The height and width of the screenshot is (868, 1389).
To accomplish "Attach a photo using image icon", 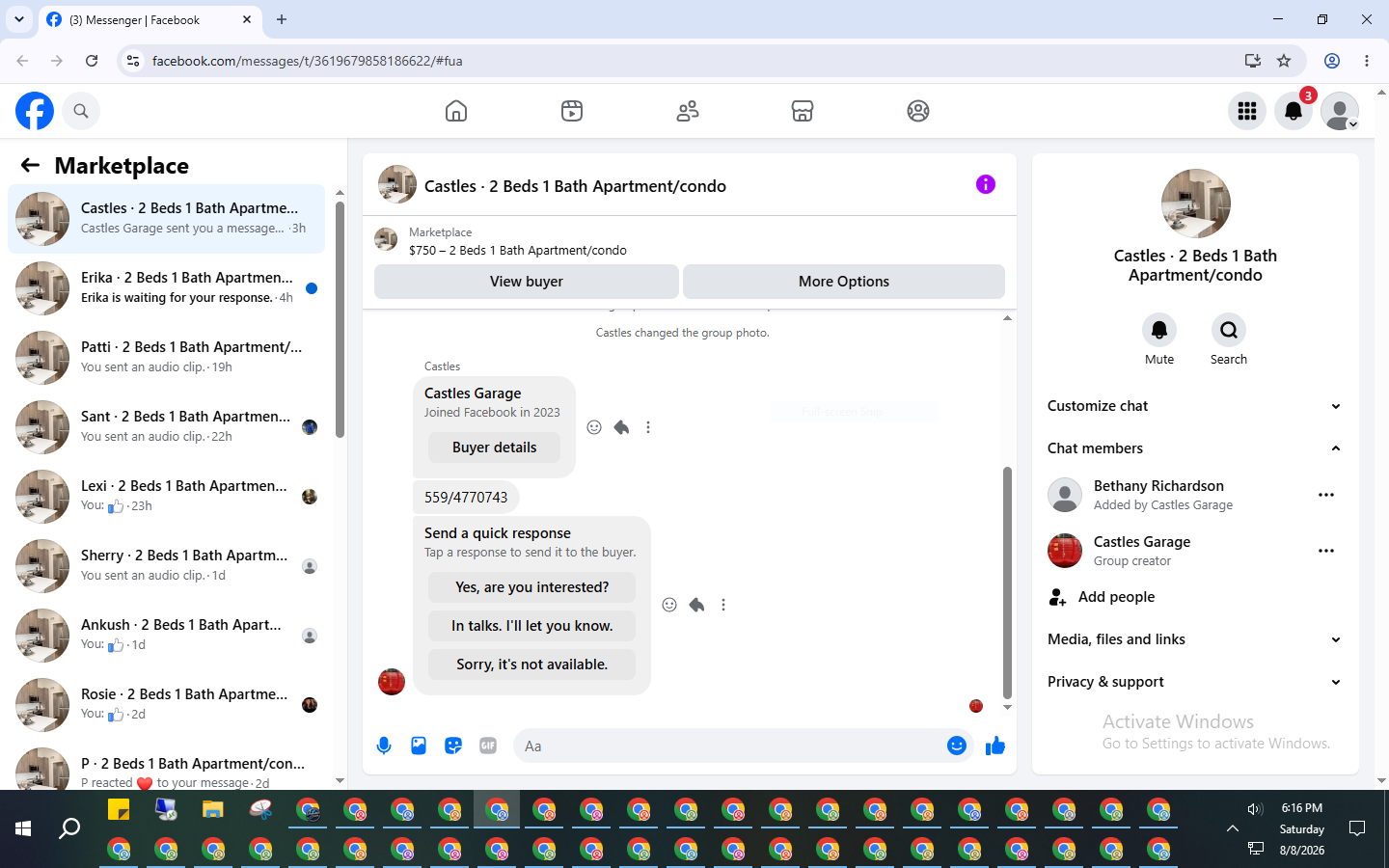I will coord(419,746).
